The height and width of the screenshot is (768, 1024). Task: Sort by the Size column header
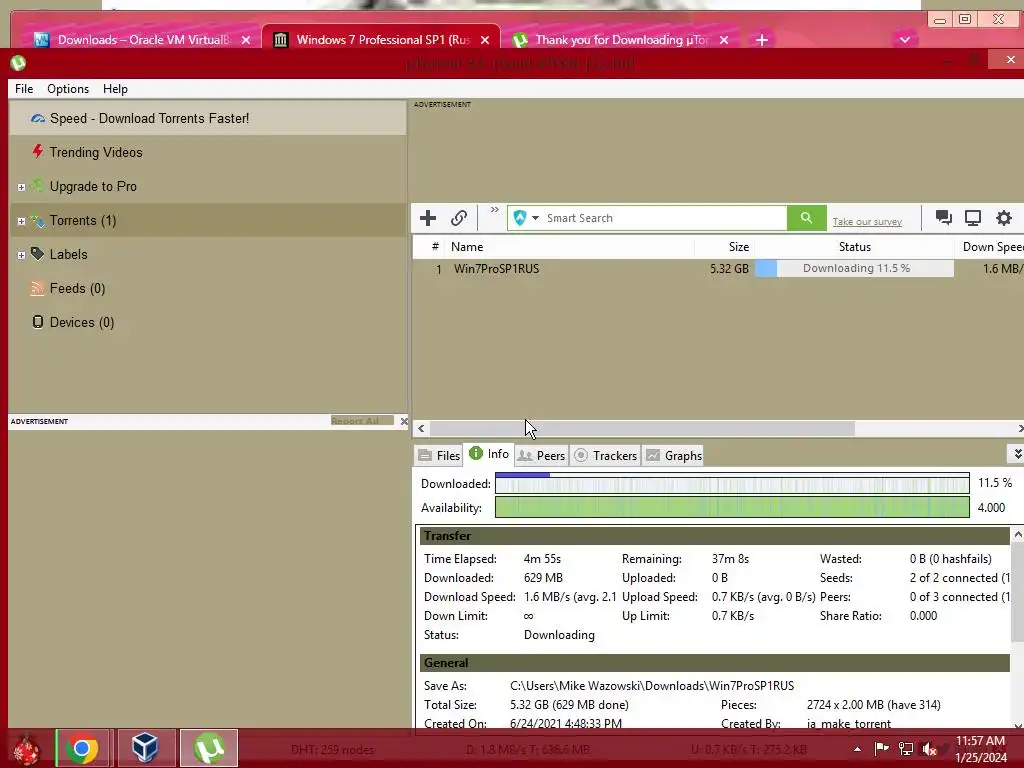(x=724, y=247)
